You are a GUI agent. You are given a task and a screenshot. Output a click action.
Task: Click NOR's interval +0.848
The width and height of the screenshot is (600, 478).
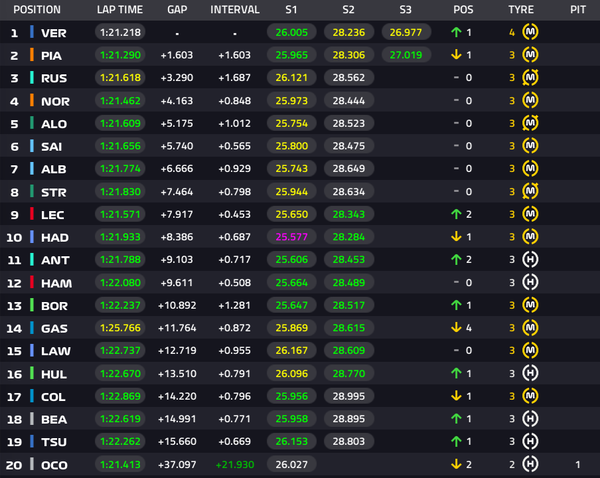coord(235,101)
